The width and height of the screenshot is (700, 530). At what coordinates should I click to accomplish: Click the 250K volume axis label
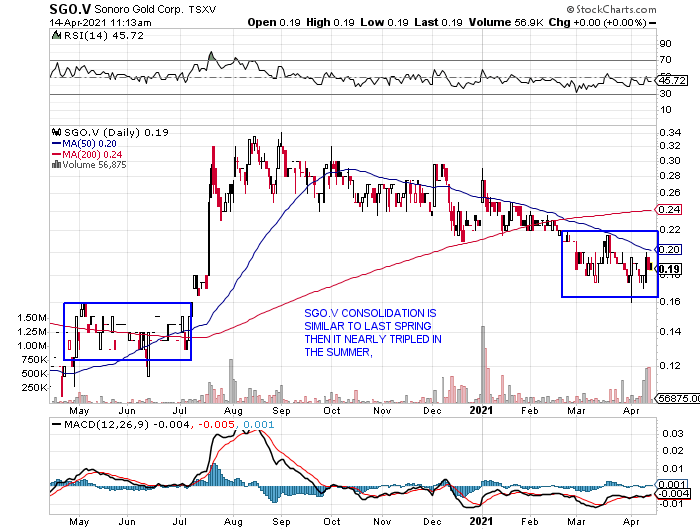[34, 388]
